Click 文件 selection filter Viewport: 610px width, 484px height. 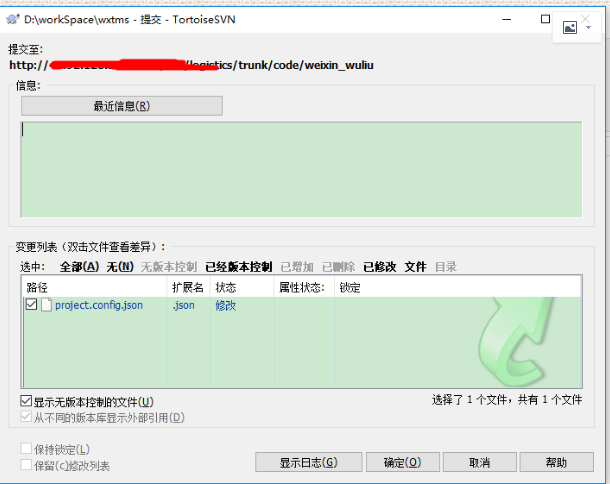click(415, 267)
